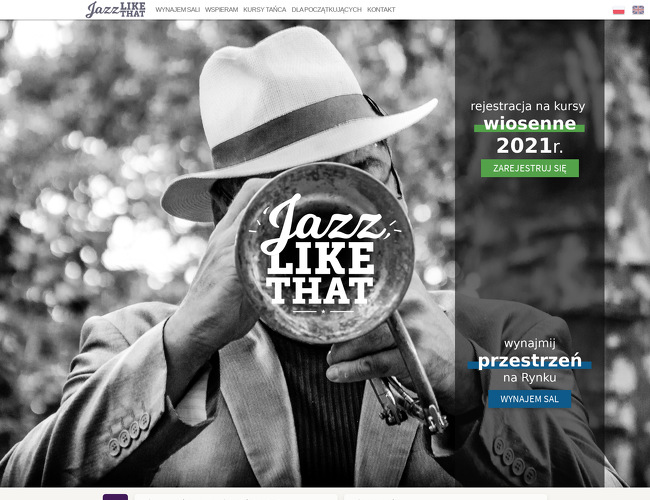
Task: Click the Jazz Like That header logo
Action: (x=116, y=10)
